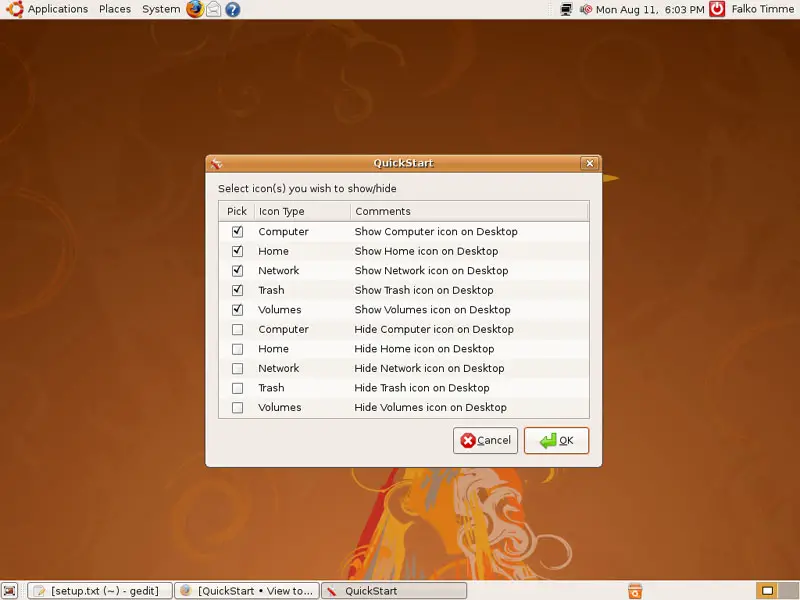Click Falko Timme user name
This screenshot has width=800, height=600.
coord(762,9)
